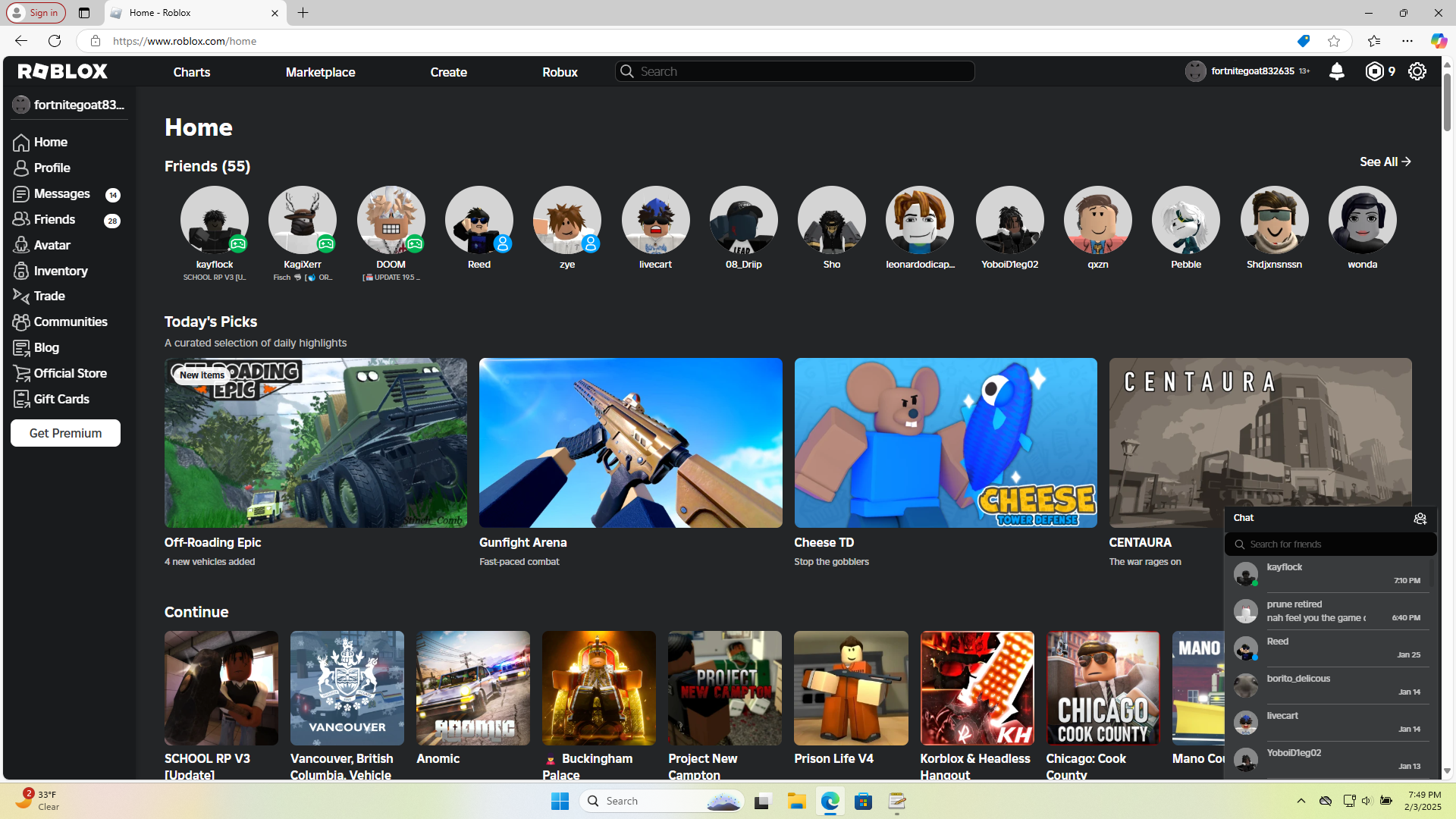Screen dimensions: 1456x819
Task: Click the browser back arrow
Action: coord(20,41)
